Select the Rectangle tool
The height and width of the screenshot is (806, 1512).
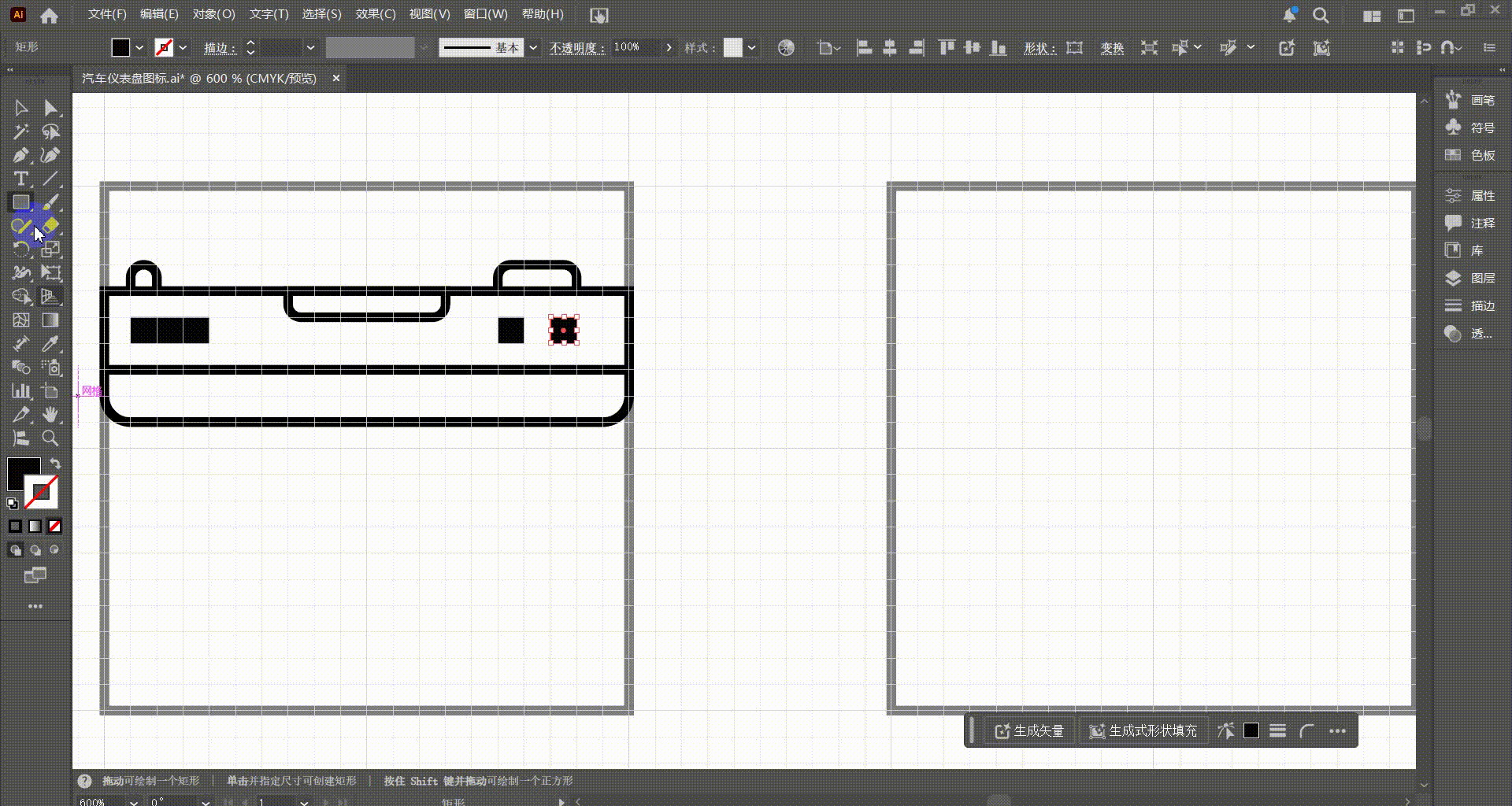pyautogui.click(x=21, y=202)
